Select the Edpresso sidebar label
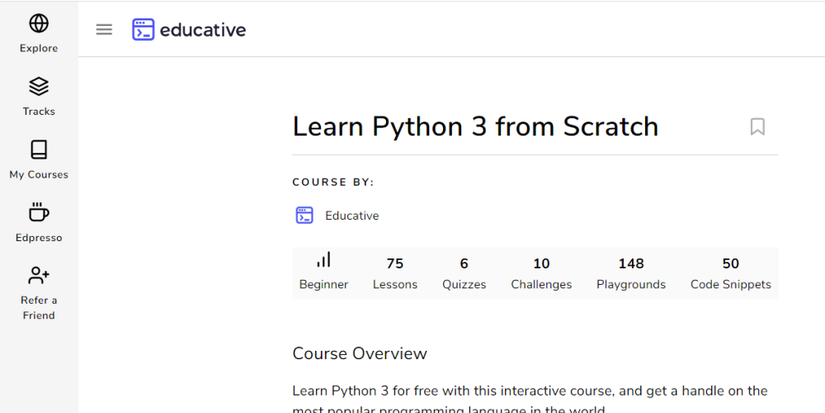Viewport: 825px width, 413px height. pyautogui.click(x=39, y=237)
